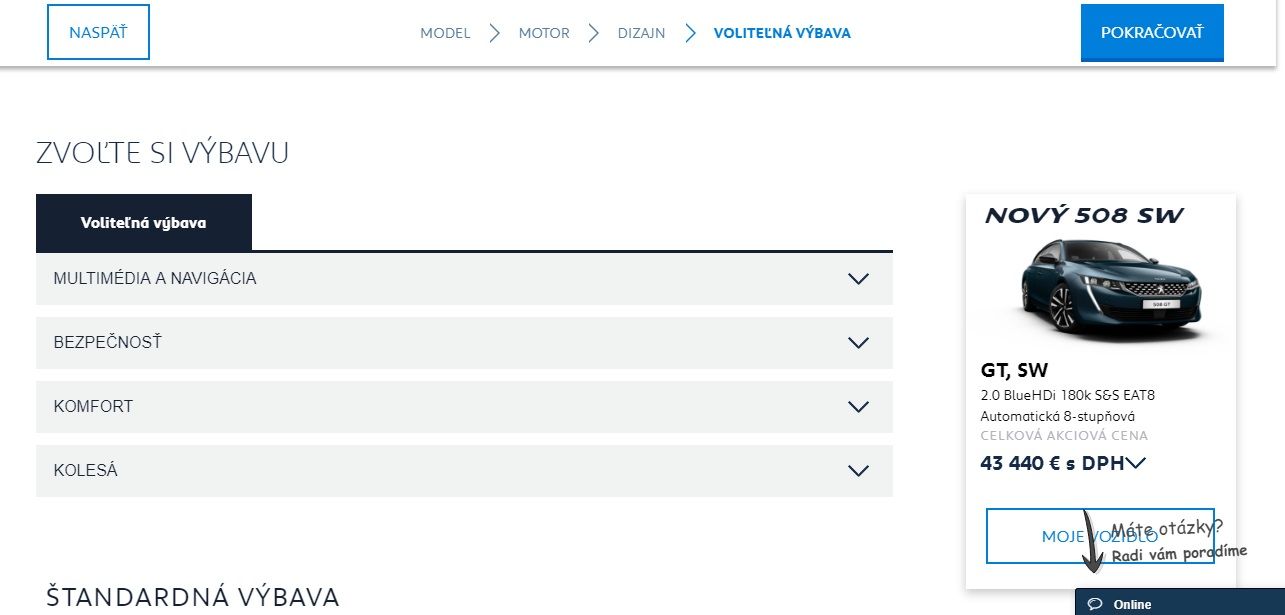Click the breadcrumb arrow after DIZAJN
The image size is (1285, 615).
click(x=690, y=33)
